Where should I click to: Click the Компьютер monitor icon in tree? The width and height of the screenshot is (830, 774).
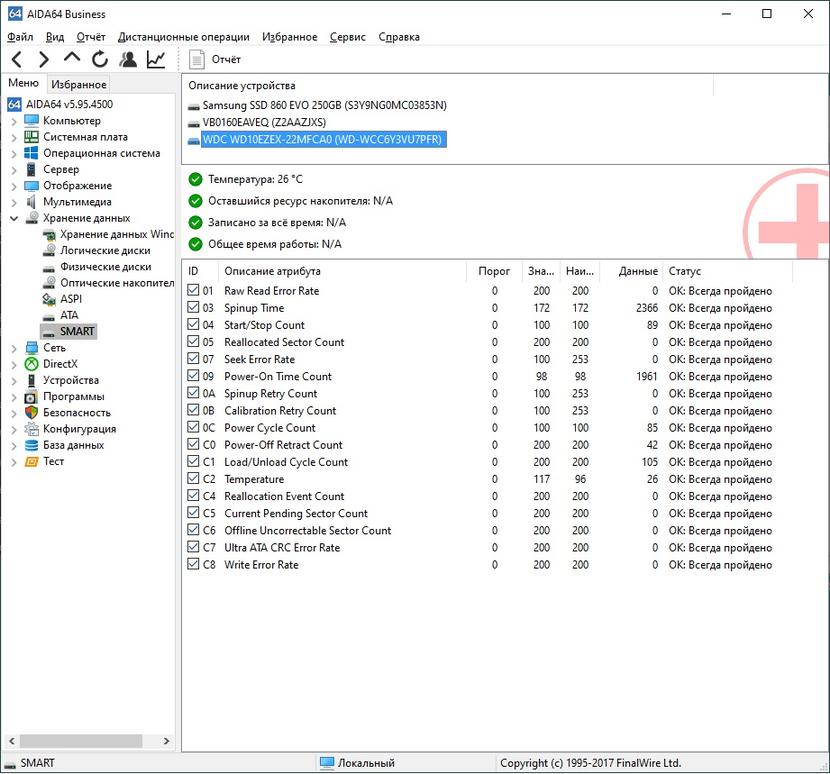click(x=31, y=121)
